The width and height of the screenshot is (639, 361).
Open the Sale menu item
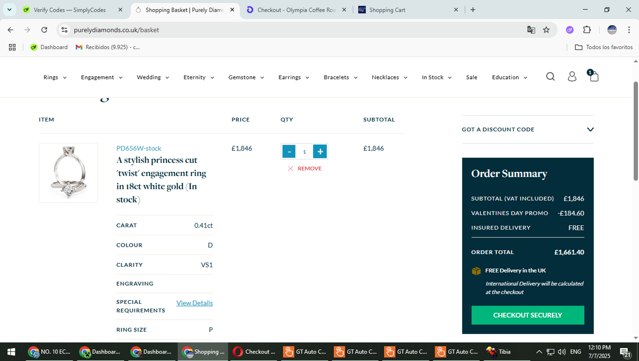click(x=472, y=77)
